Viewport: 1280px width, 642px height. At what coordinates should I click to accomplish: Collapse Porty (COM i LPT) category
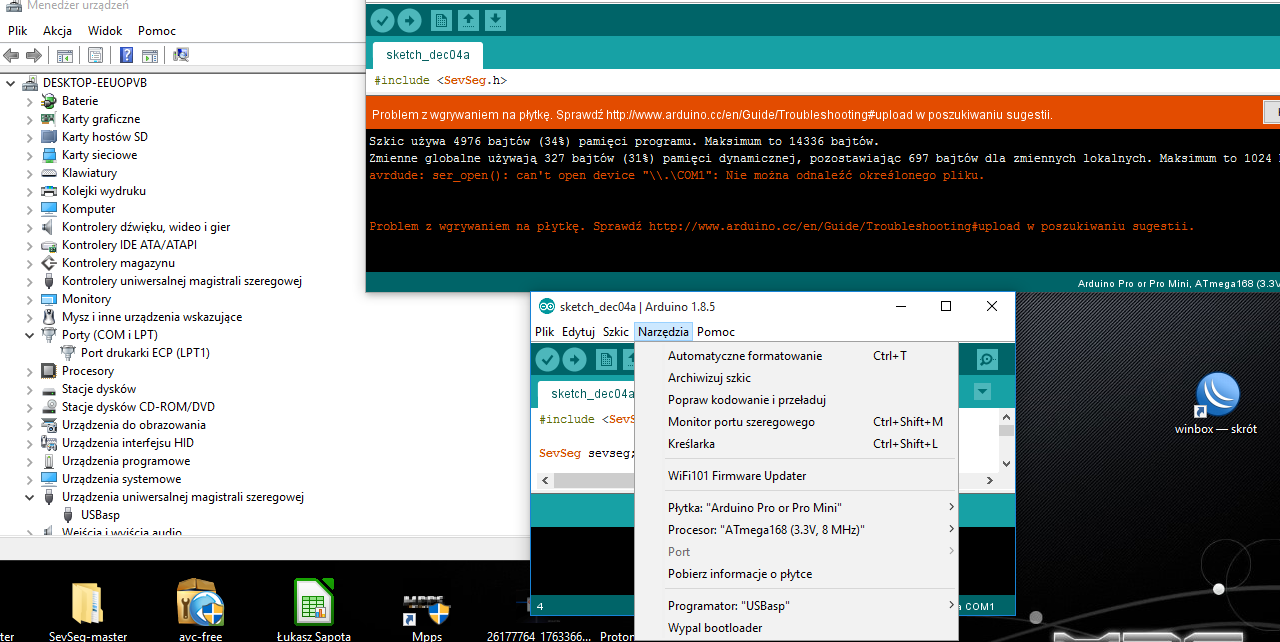click(29, 335)
